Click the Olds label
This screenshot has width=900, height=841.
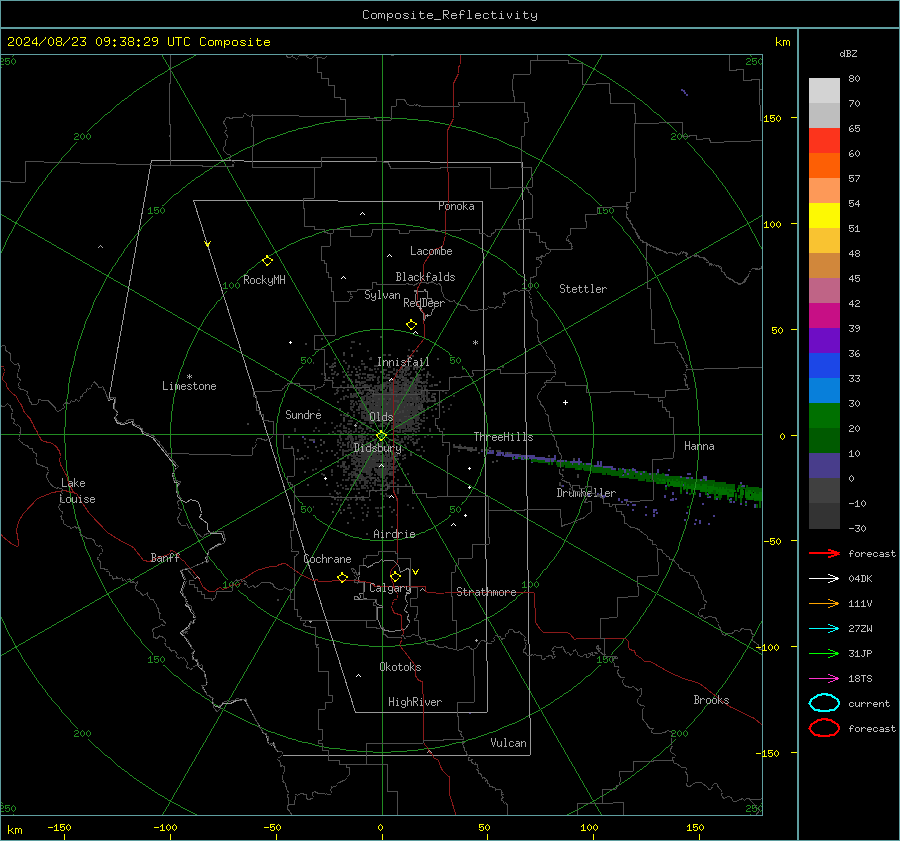pos(381,417)
